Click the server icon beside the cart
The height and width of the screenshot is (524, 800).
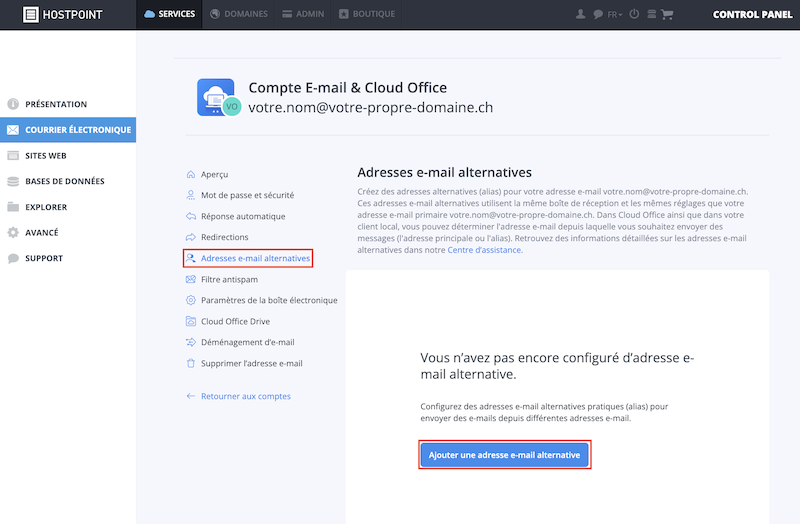[652, 14]
